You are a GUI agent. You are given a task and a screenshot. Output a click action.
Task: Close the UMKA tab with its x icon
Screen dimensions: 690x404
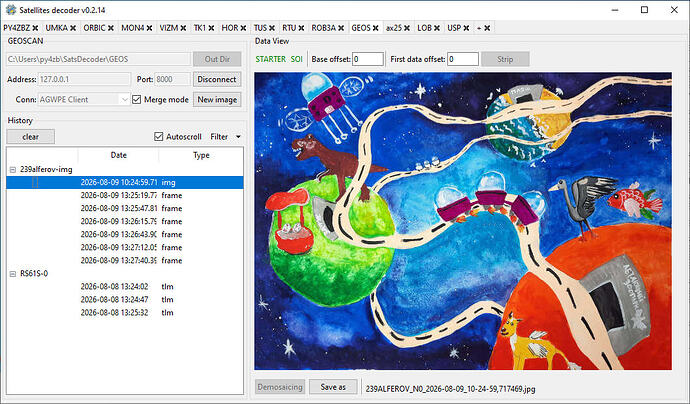coord(73,28)
